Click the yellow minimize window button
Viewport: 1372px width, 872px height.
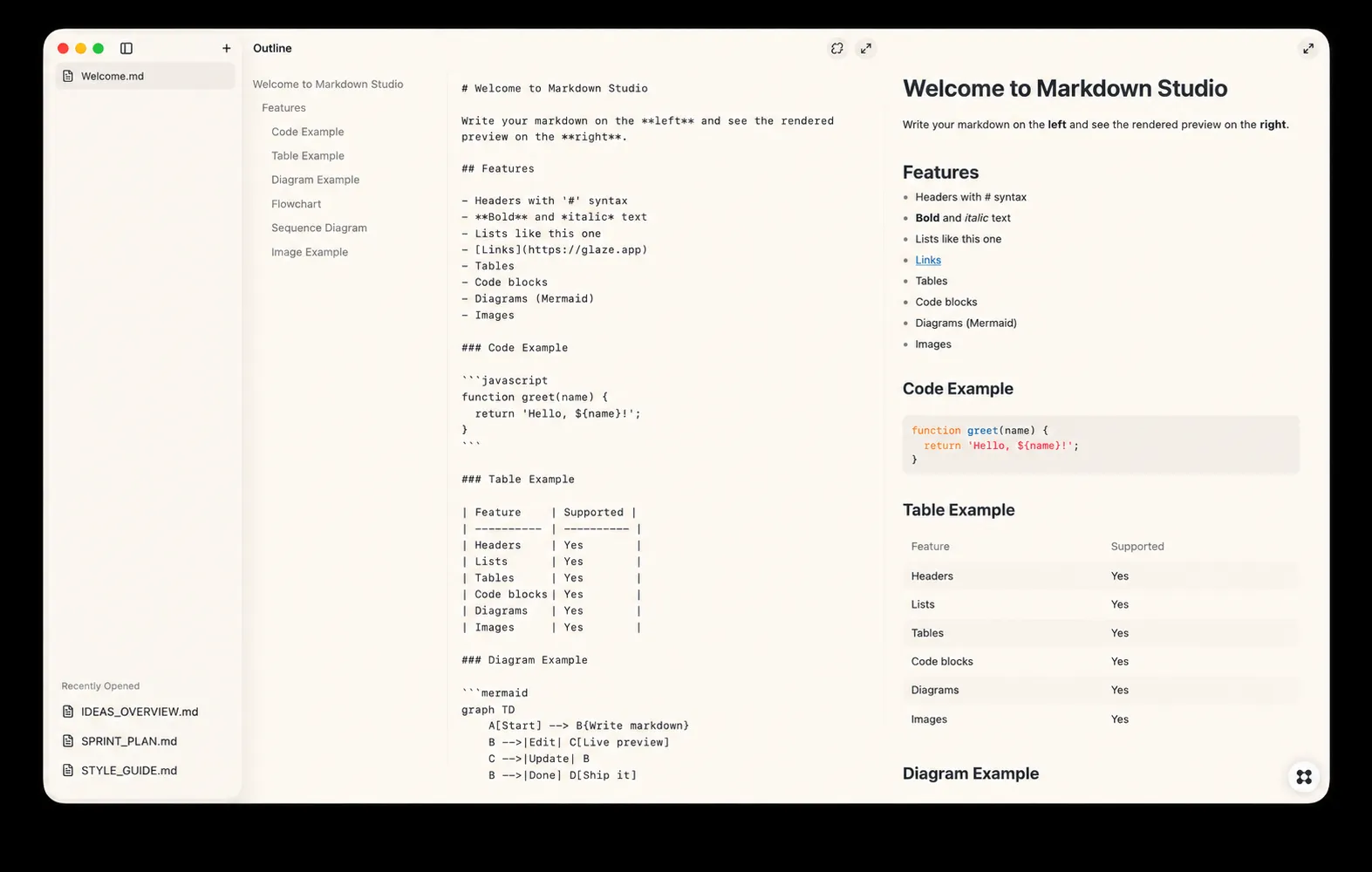point(80,48)
